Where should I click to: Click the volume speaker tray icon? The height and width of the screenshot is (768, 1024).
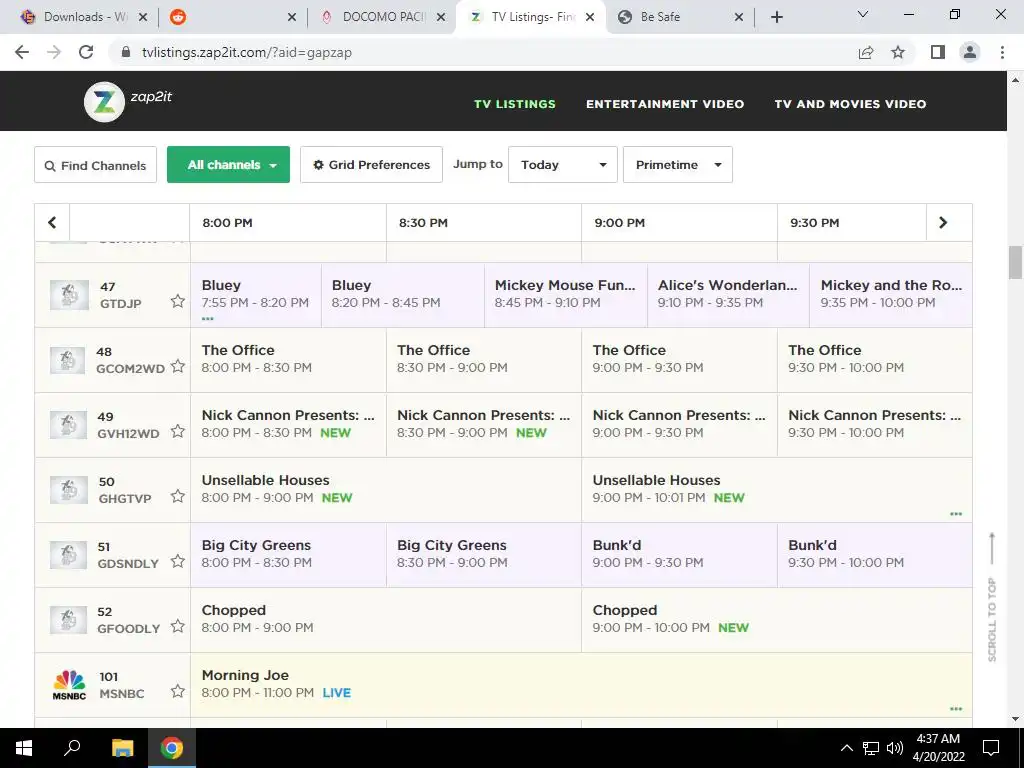tap(895, 748)
